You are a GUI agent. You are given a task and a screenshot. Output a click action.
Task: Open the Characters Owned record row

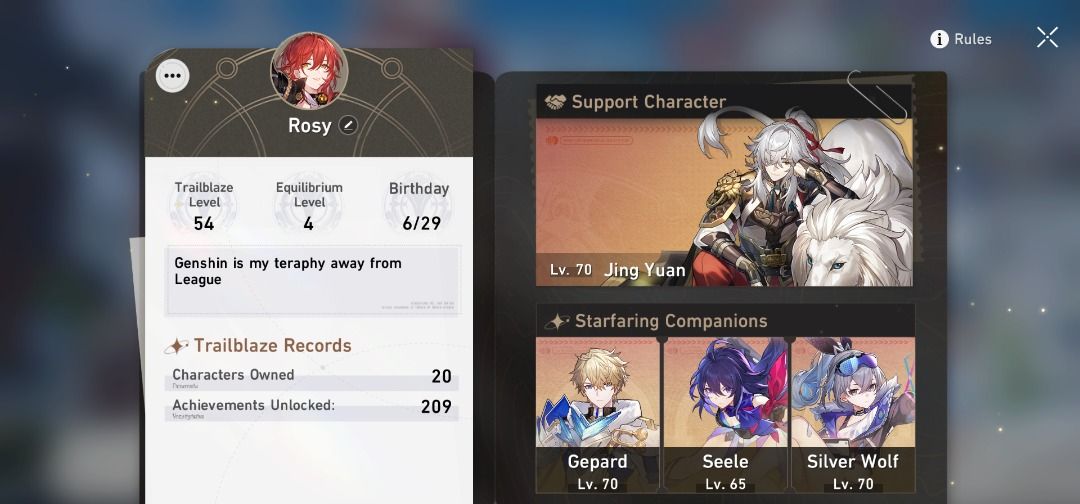click(312, 377)
